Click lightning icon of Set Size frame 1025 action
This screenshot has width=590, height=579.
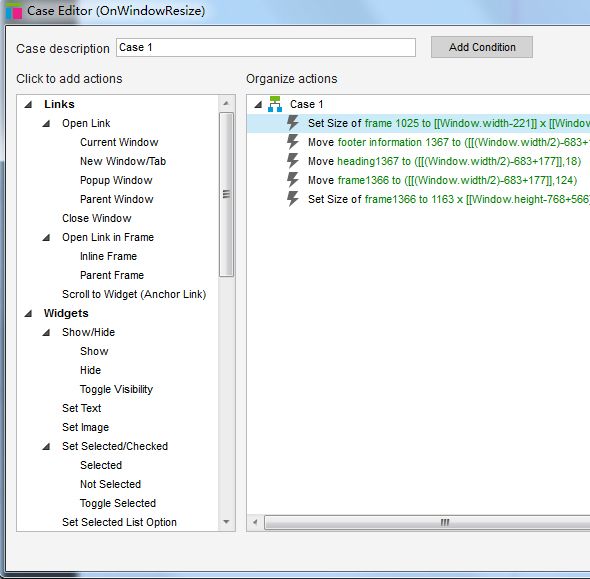[293, 123]
